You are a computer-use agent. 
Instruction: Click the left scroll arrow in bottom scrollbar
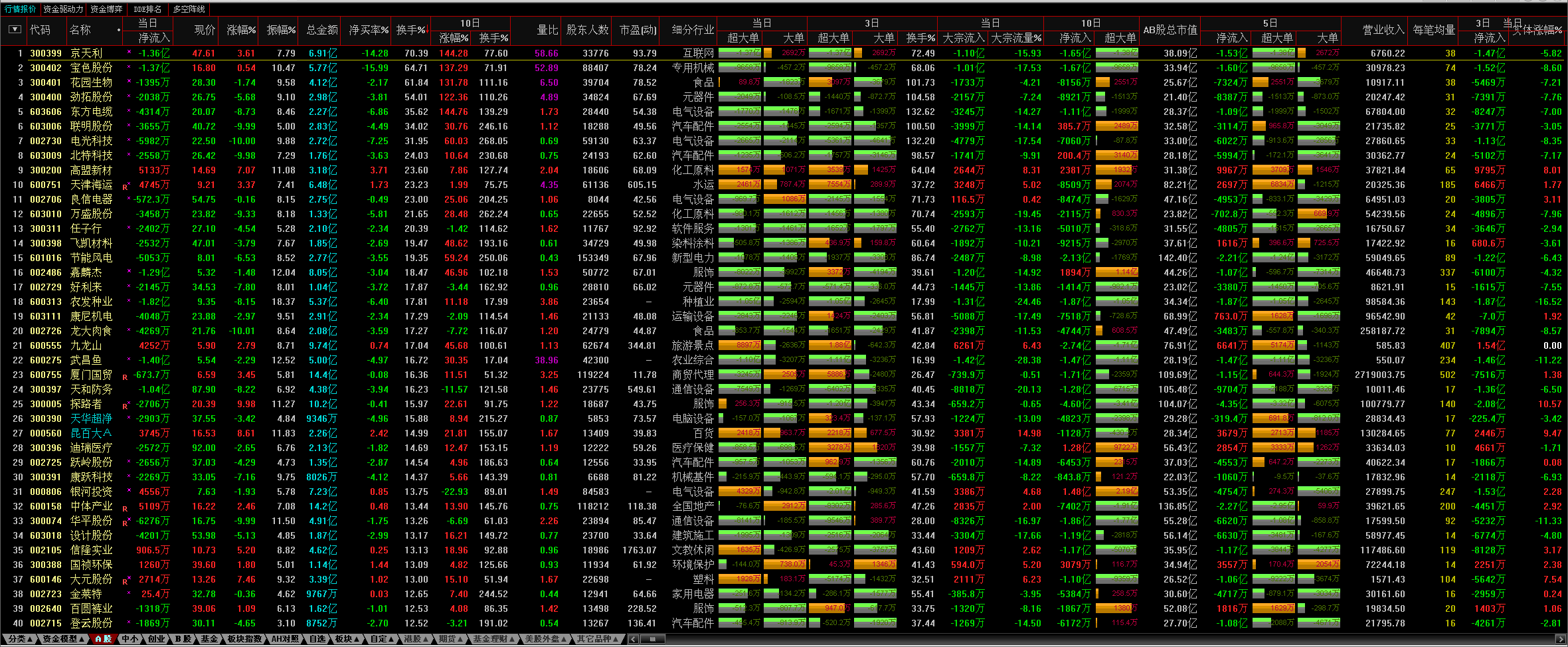(634, 639)
